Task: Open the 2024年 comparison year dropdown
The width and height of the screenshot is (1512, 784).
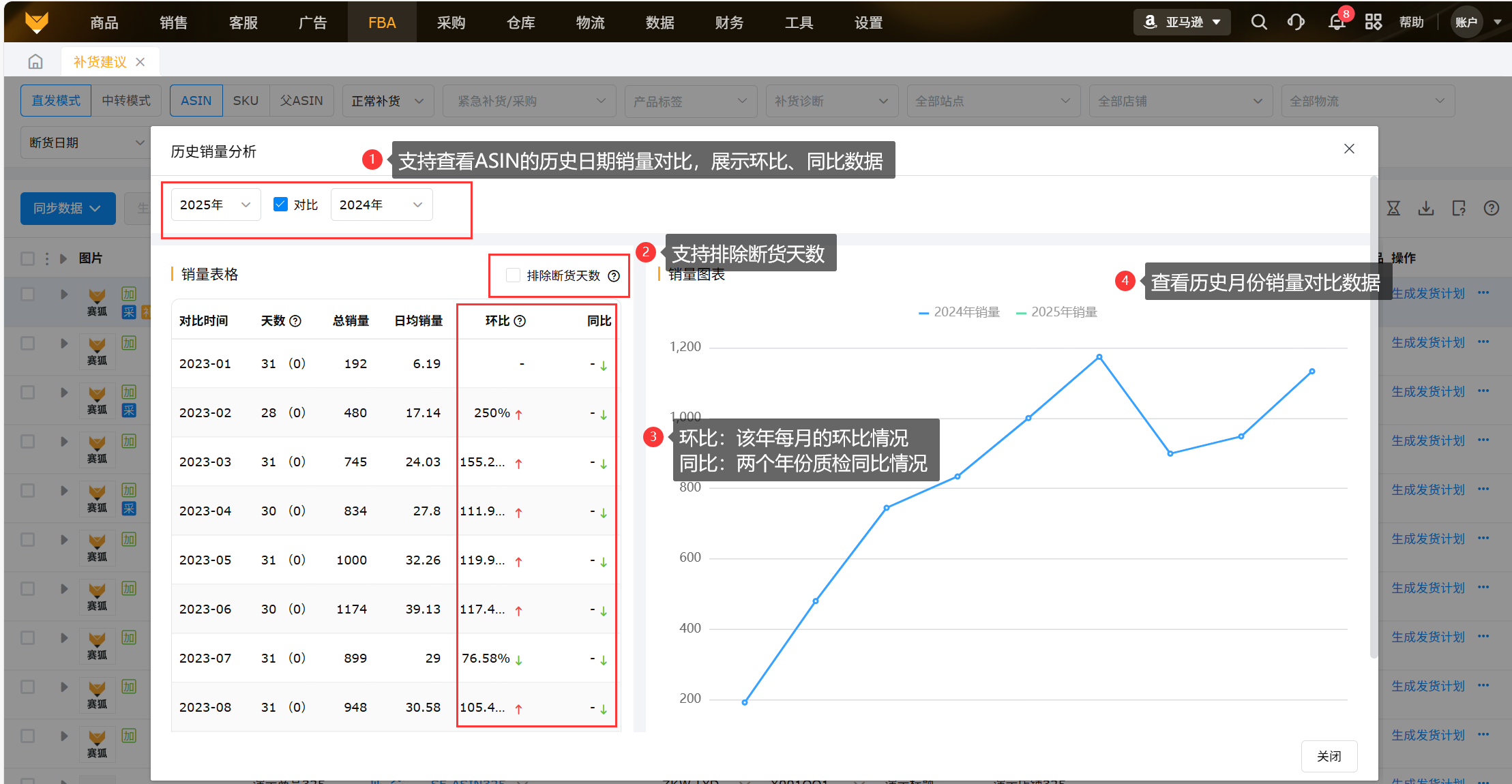Action: (x=381, y=205)
